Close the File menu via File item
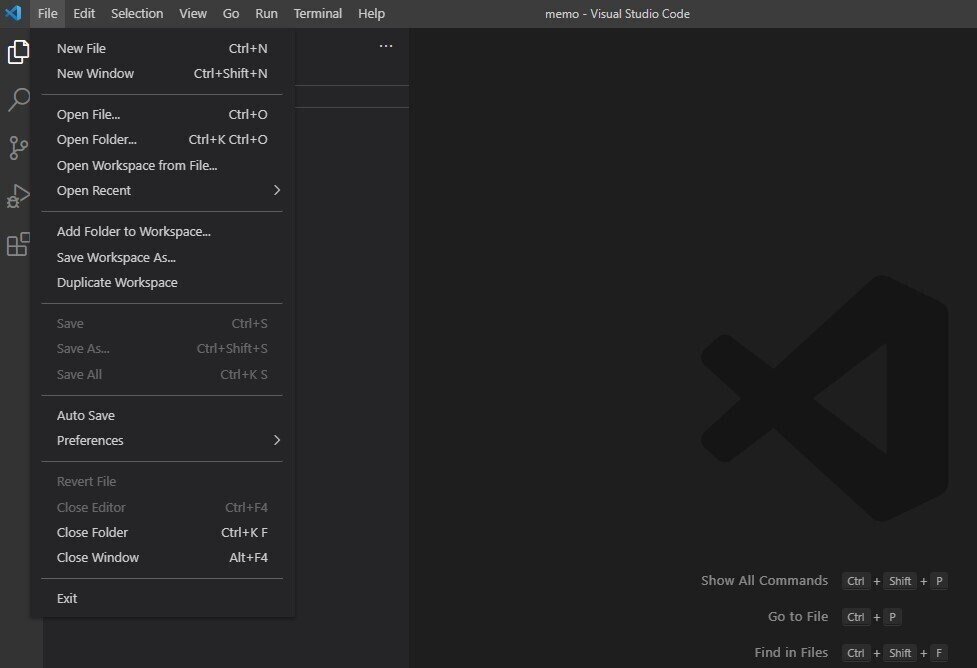The width and height of the screenshot is (977, 668). [47, 13]
